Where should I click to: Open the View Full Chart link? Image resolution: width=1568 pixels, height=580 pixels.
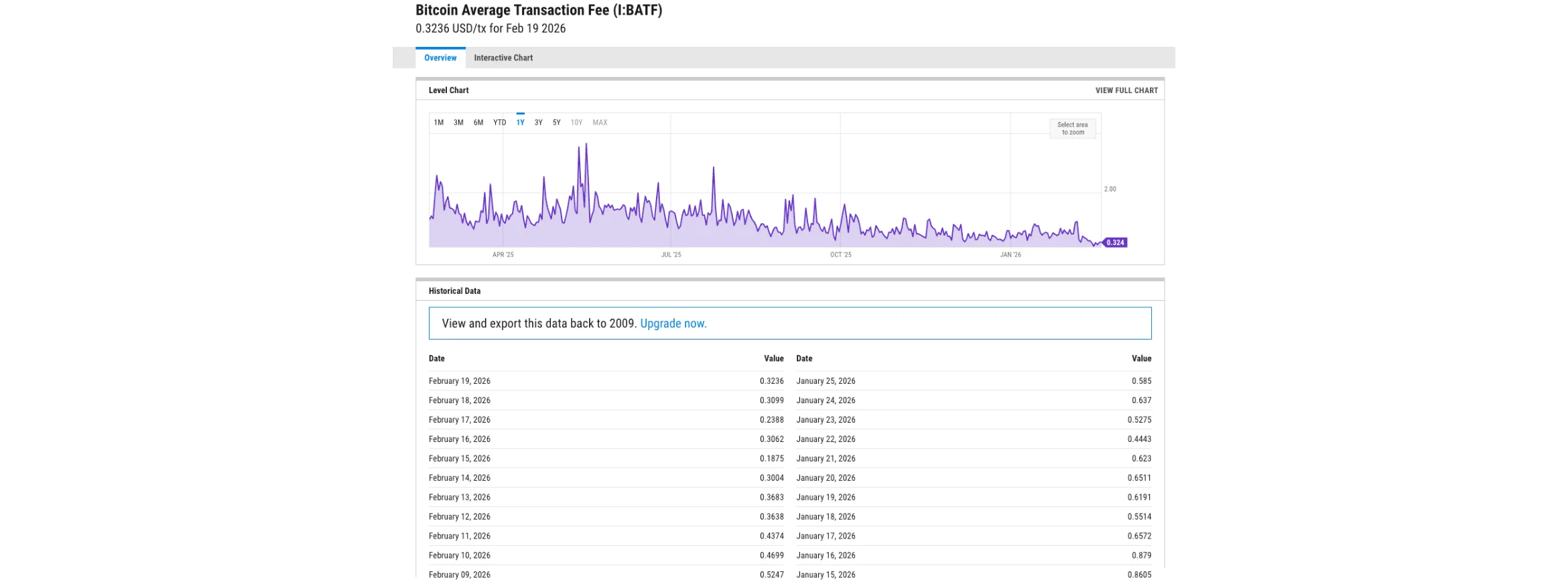(x=1126, y=90)
